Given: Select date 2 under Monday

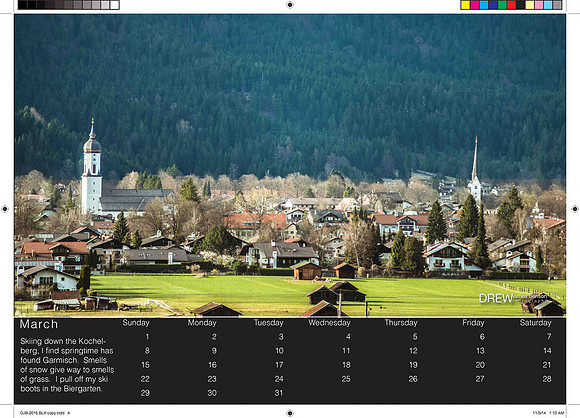Looking at the screenshot, I should [214, 337].
